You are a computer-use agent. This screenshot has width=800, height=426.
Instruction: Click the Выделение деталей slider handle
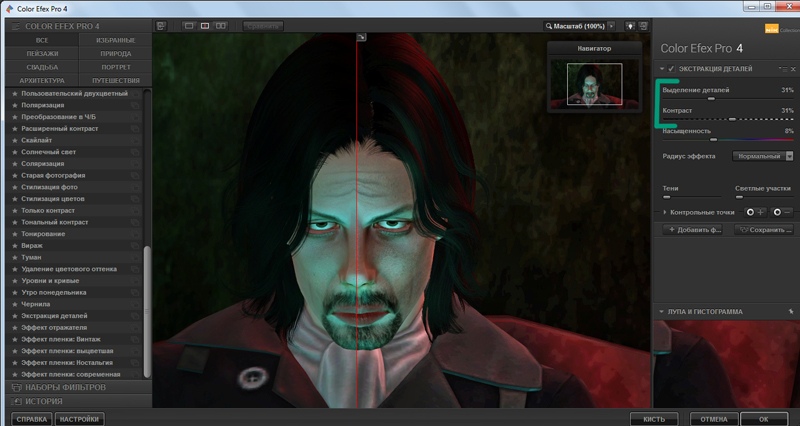click(711, 98)
